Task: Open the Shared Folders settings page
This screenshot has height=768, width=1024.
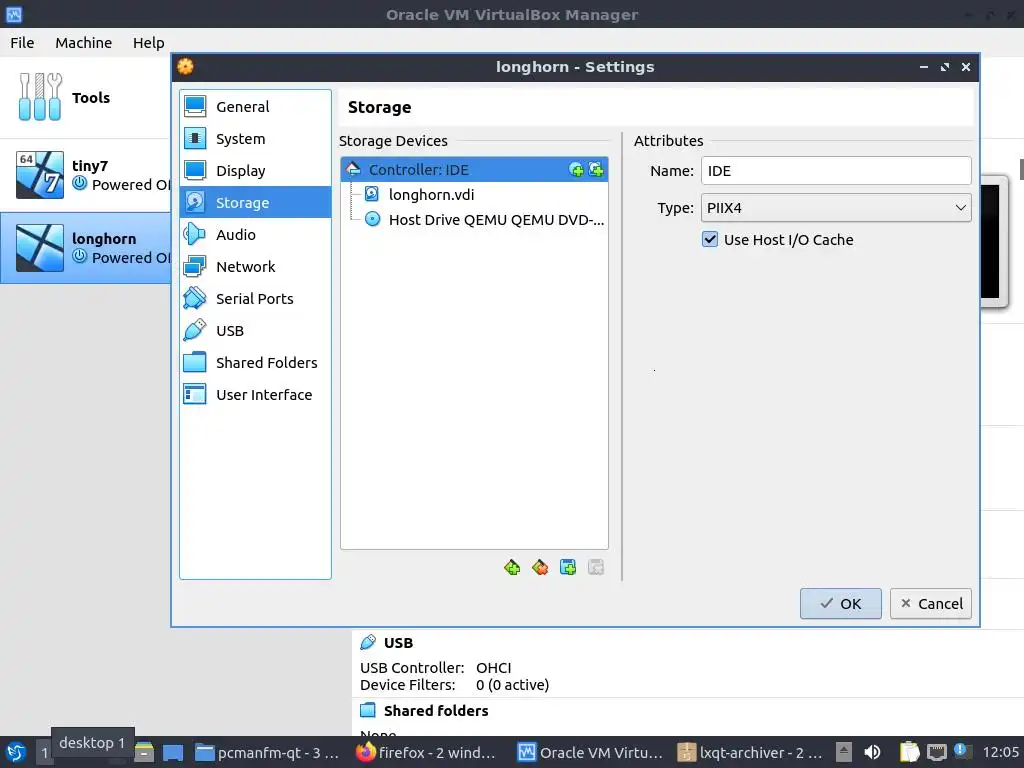Action: point(255,362)
